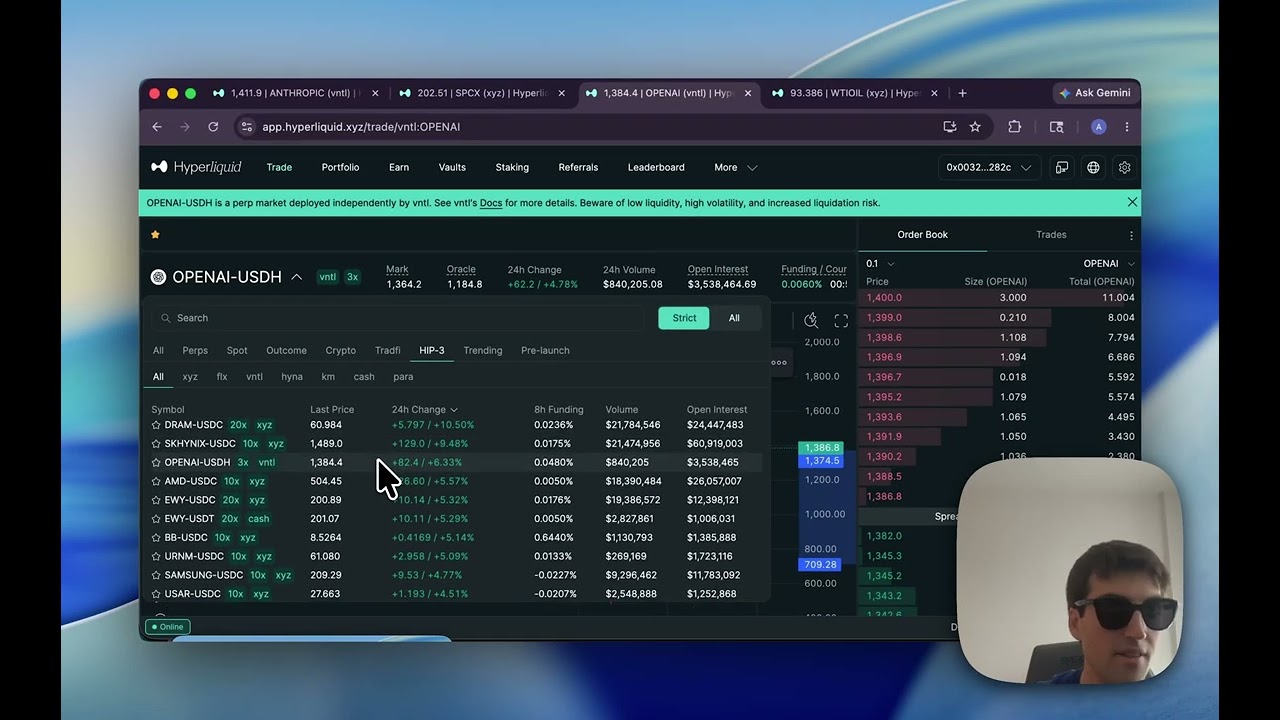Favorite DRAM-USDC with its star icon
Image resolution: width=1280 pixels, height=720 pixels.
(156, 425)
